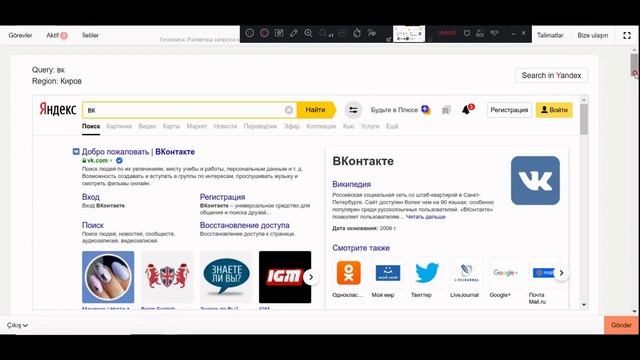Click the water drop icon in the recorder toolbar
This screenshot has width=640, height=360.
(x=357, y=33)
